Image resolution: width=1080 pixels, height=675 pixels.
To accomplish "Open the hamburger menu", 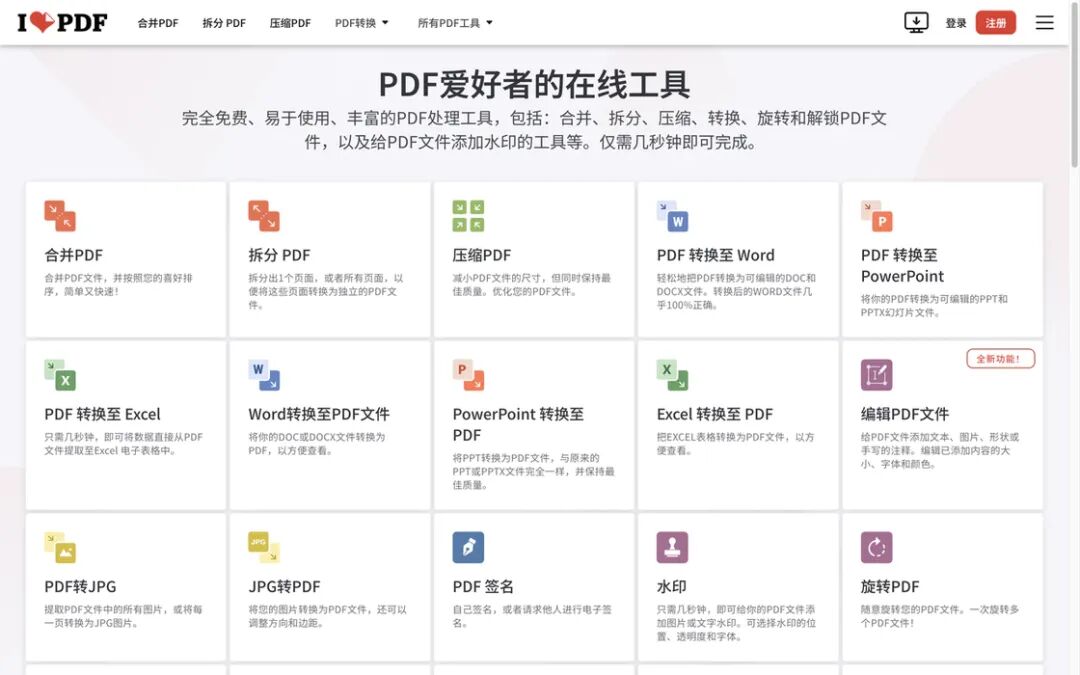I will pyautogui.click(x=1044, y=23).
